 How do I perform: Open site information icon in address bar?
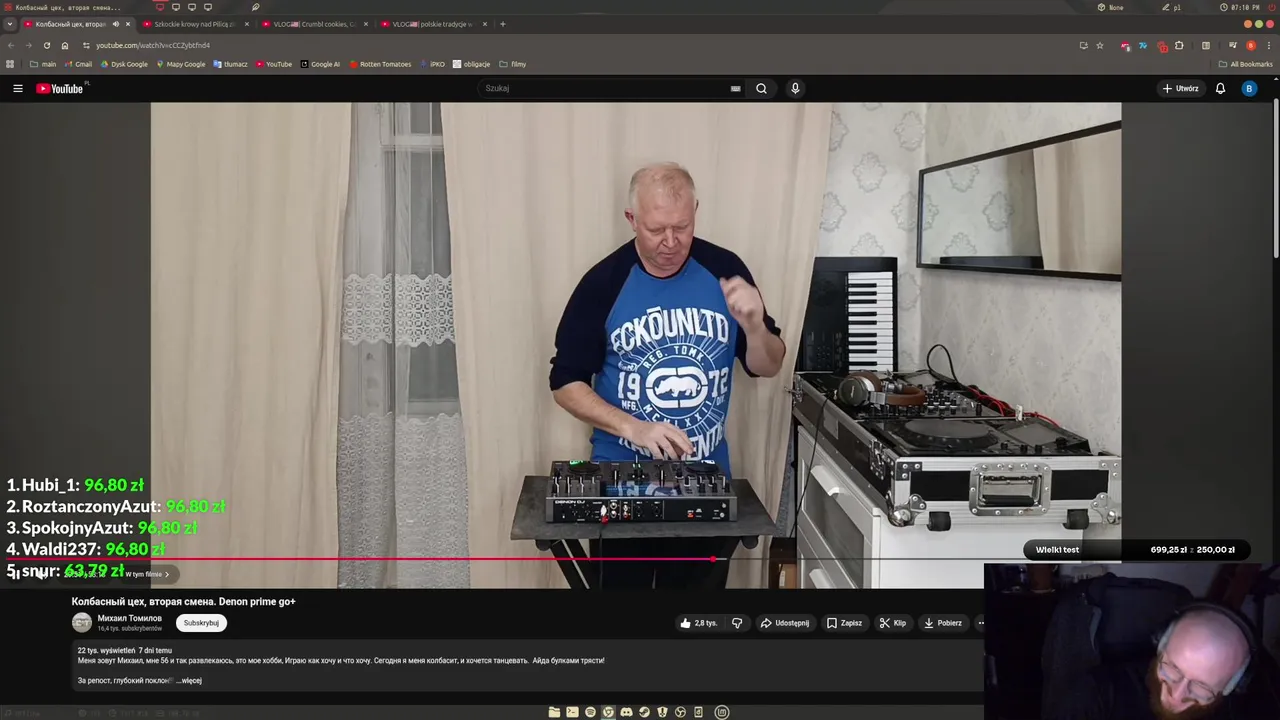click(x=86, y=45)
